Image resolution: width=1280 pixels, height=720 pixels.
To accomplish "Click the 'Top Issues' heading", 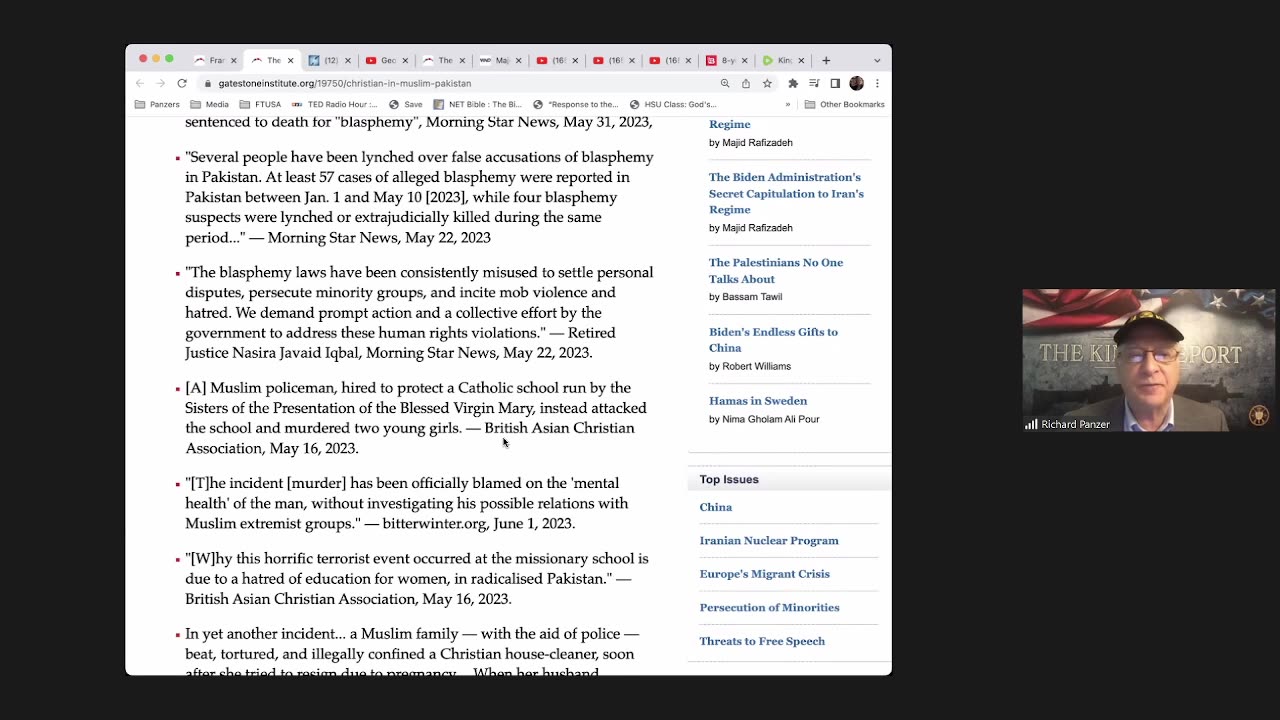I will click(x=729, y=480).
